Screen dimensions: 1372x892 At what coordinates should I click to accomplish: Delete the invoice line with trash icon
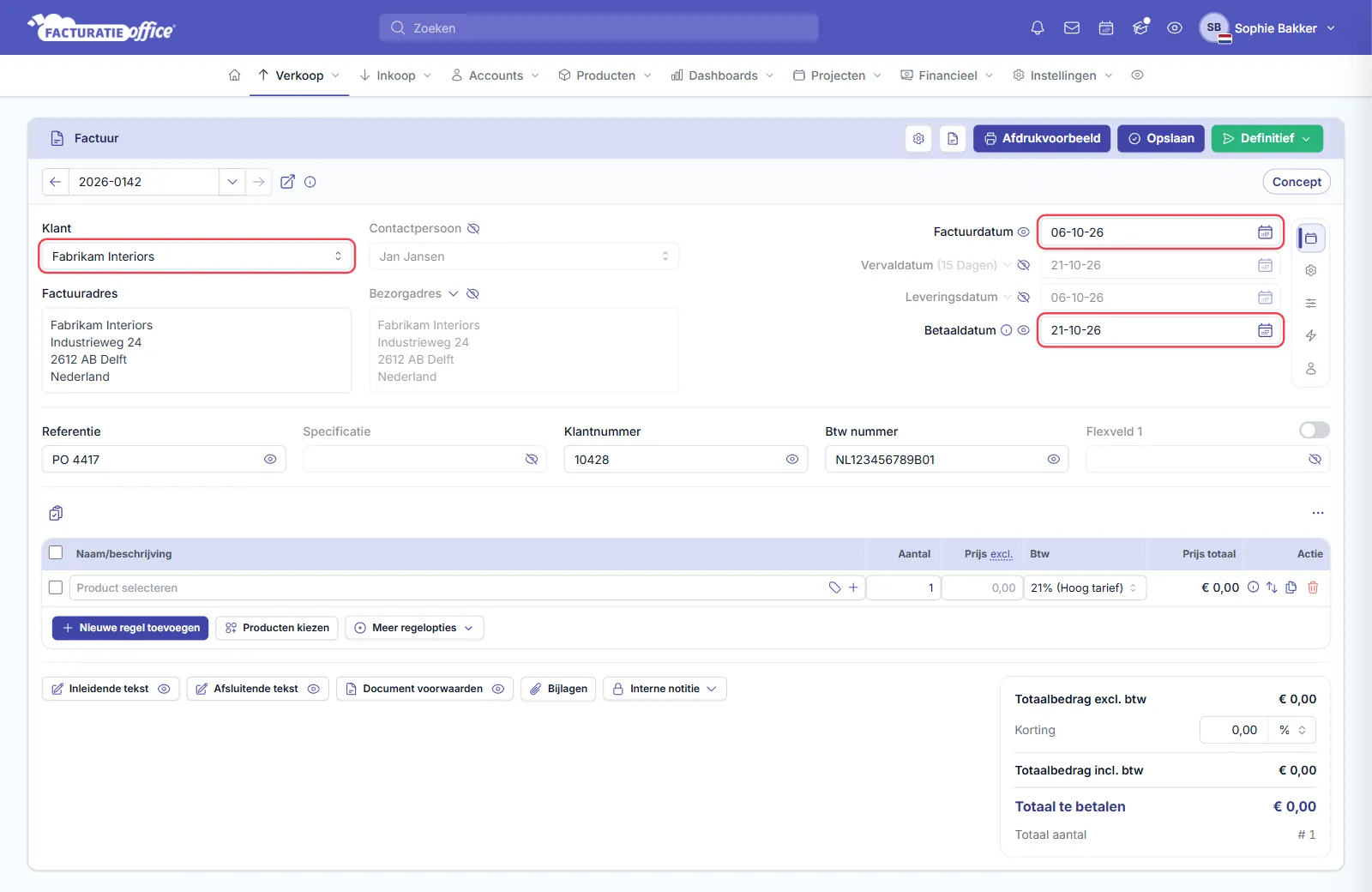[x=1313, y=588]
